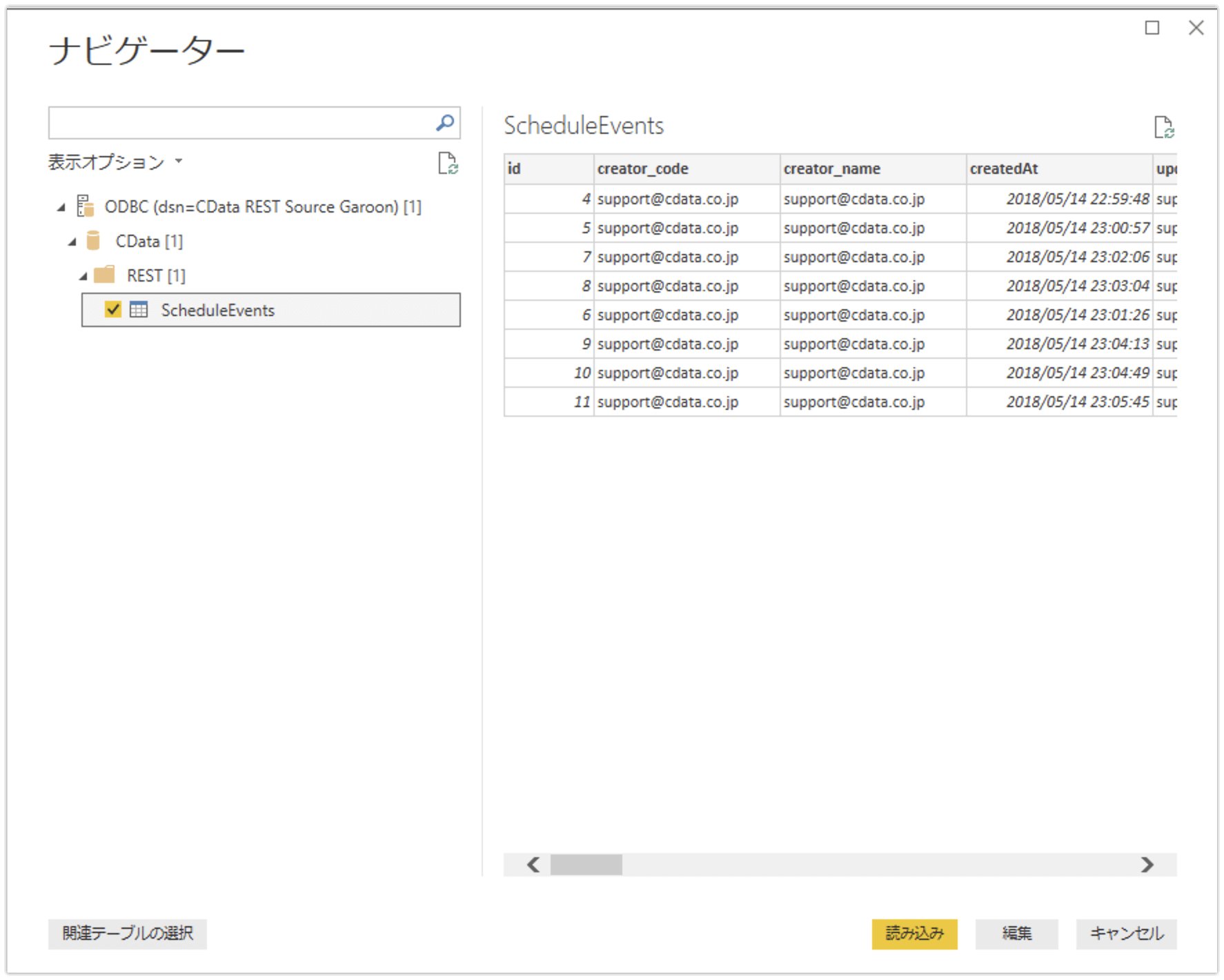
Task: Click the createdAt cell 2018/05/14 23:02:06
Action: (1060, 257)
